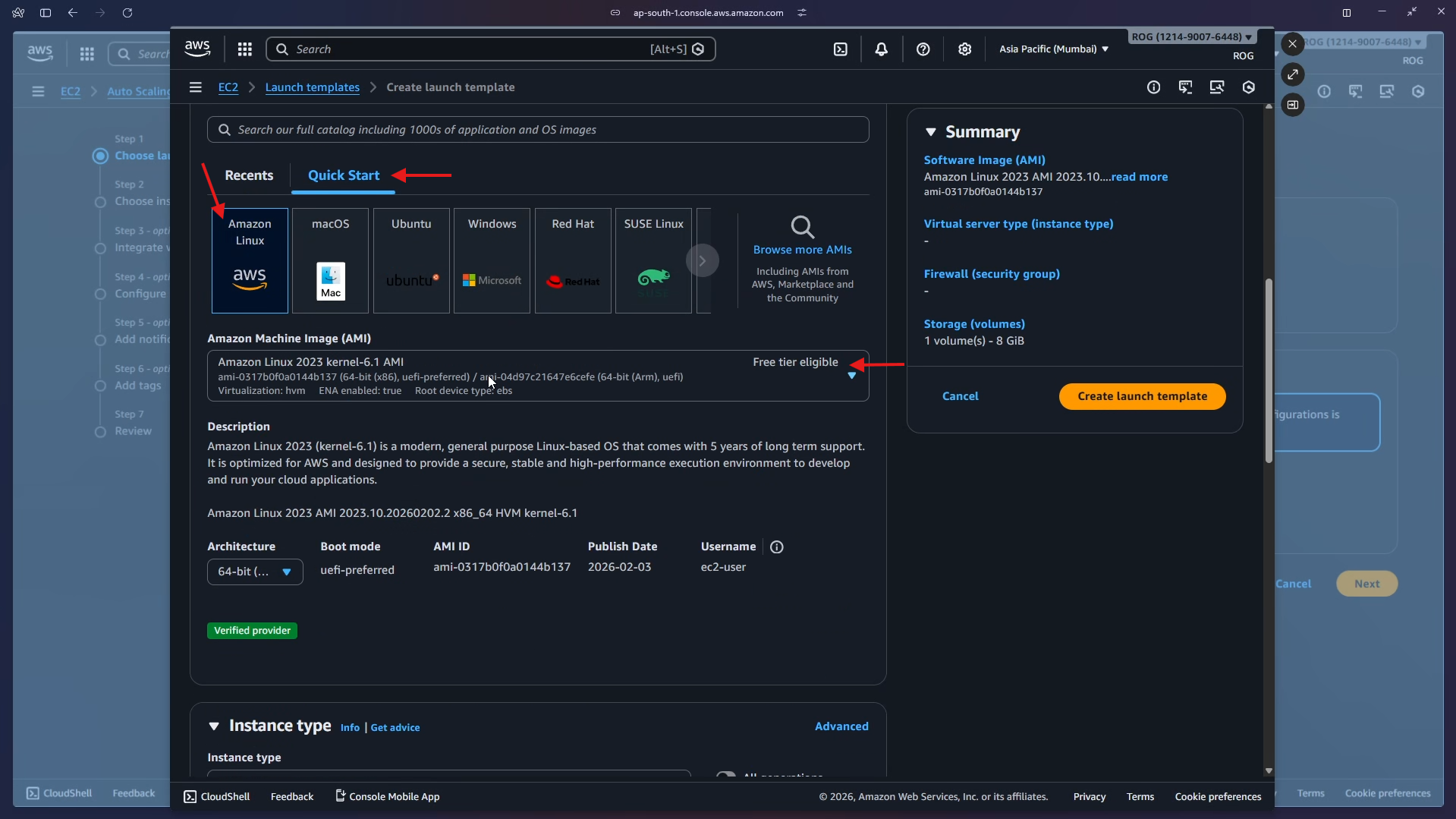
Task: Toggle the All generations switch
Action: tap(727, 774)
